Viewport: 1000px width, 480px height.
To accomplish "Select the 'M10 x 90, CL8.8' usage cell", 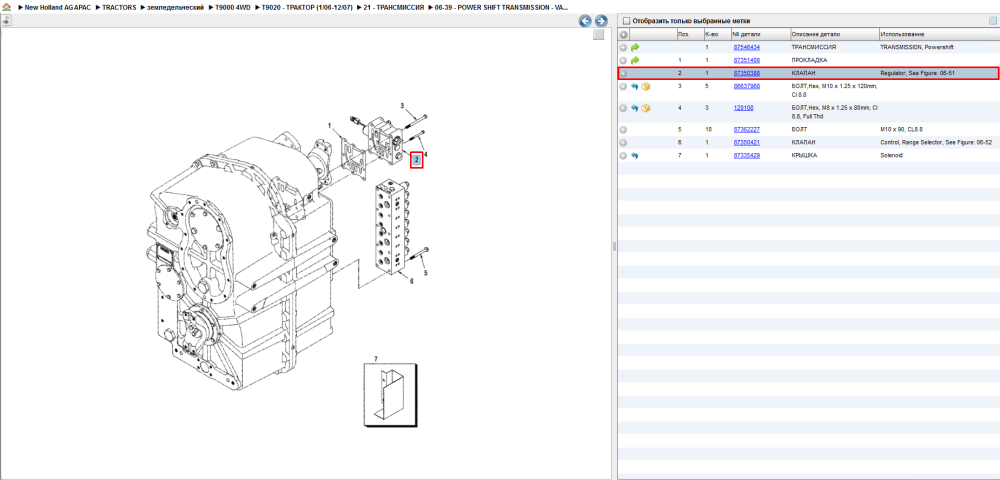I will point(901,129).
